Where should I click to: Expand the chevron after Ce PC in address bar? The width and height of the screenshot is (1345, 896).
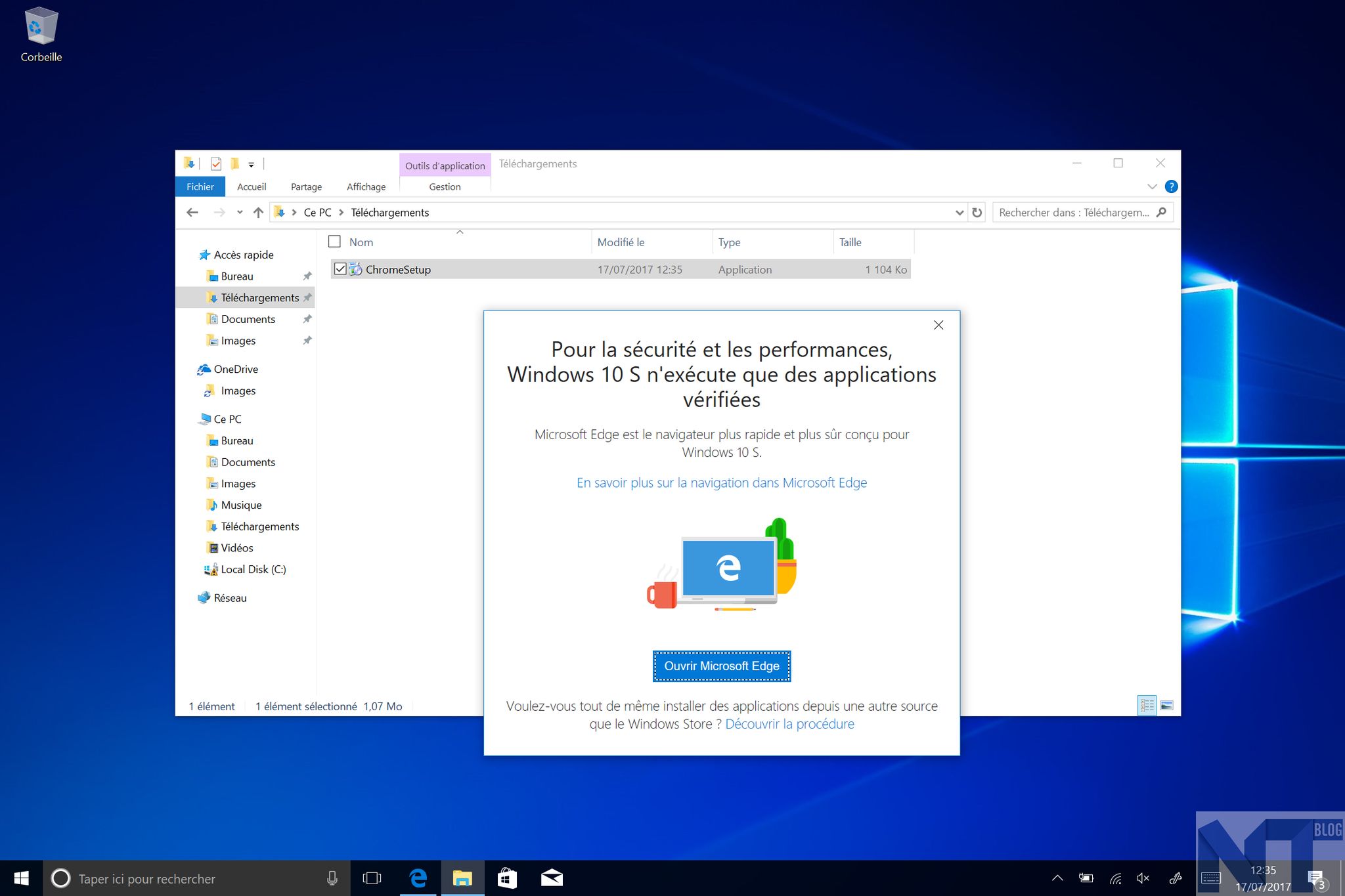pyautogui.click(x=342, y=212)
